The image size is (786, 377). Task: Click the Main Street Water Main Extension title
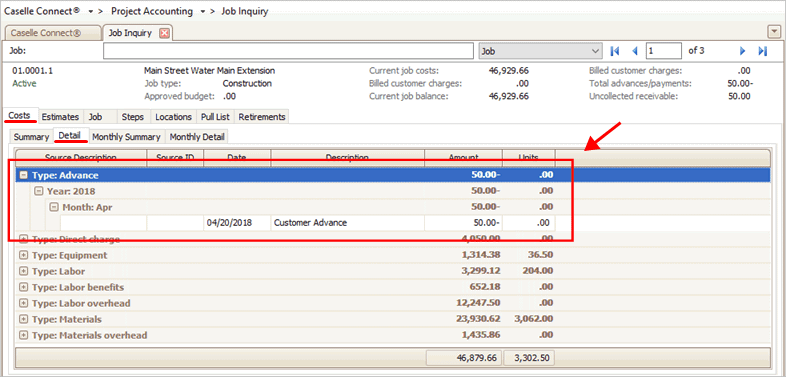pyautogui.click(x=210, y=71)
